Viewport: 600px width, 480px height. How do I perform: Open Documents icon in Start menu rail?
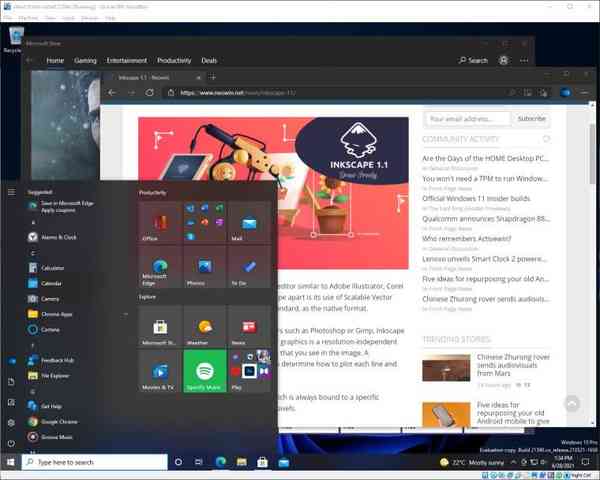click(11, 382)
